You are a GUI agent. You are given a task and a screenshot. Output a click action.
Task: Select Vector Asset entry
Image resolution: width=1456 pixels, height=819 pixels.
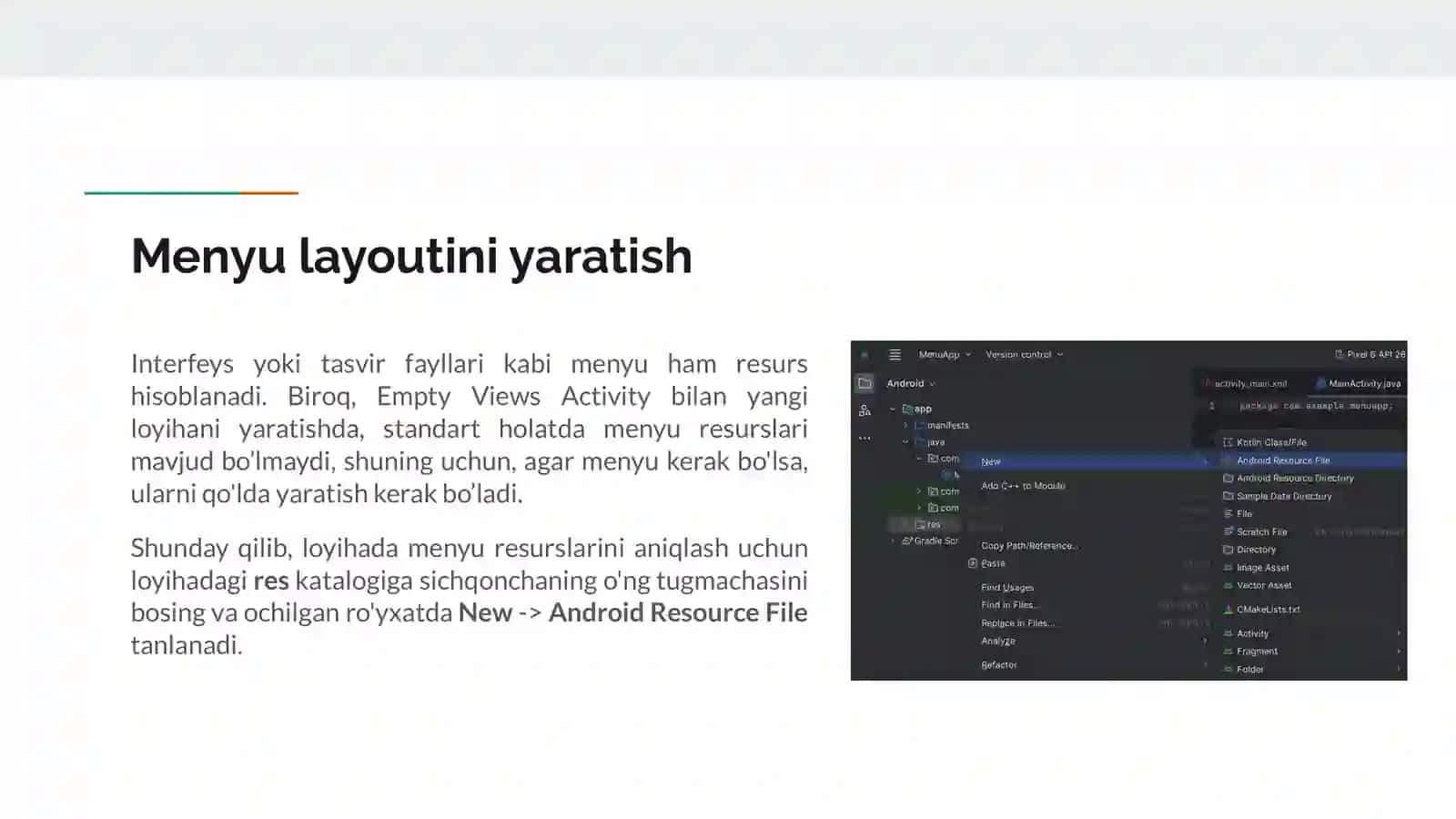point(1264,586)
